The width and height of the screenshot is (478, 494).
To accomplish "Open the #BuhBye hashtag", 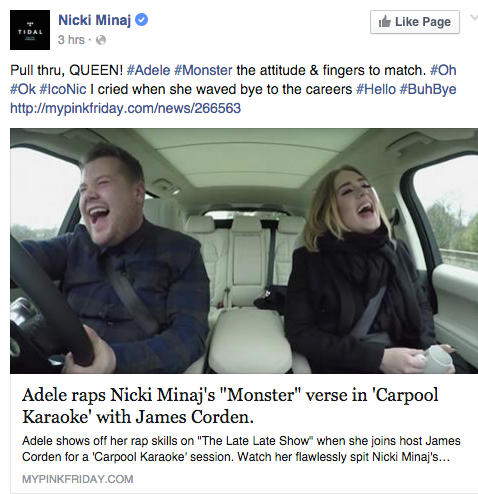I will 428,89.
